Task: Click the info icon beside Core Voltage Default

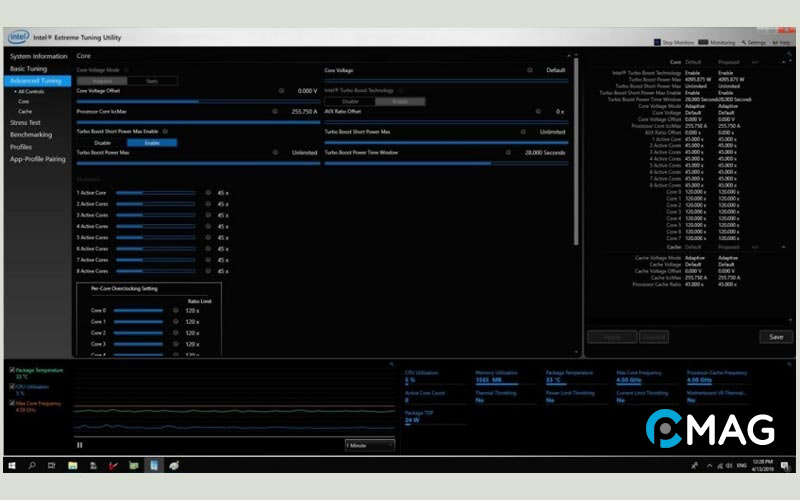Action: pyautogui.click(x=530, y=70)
